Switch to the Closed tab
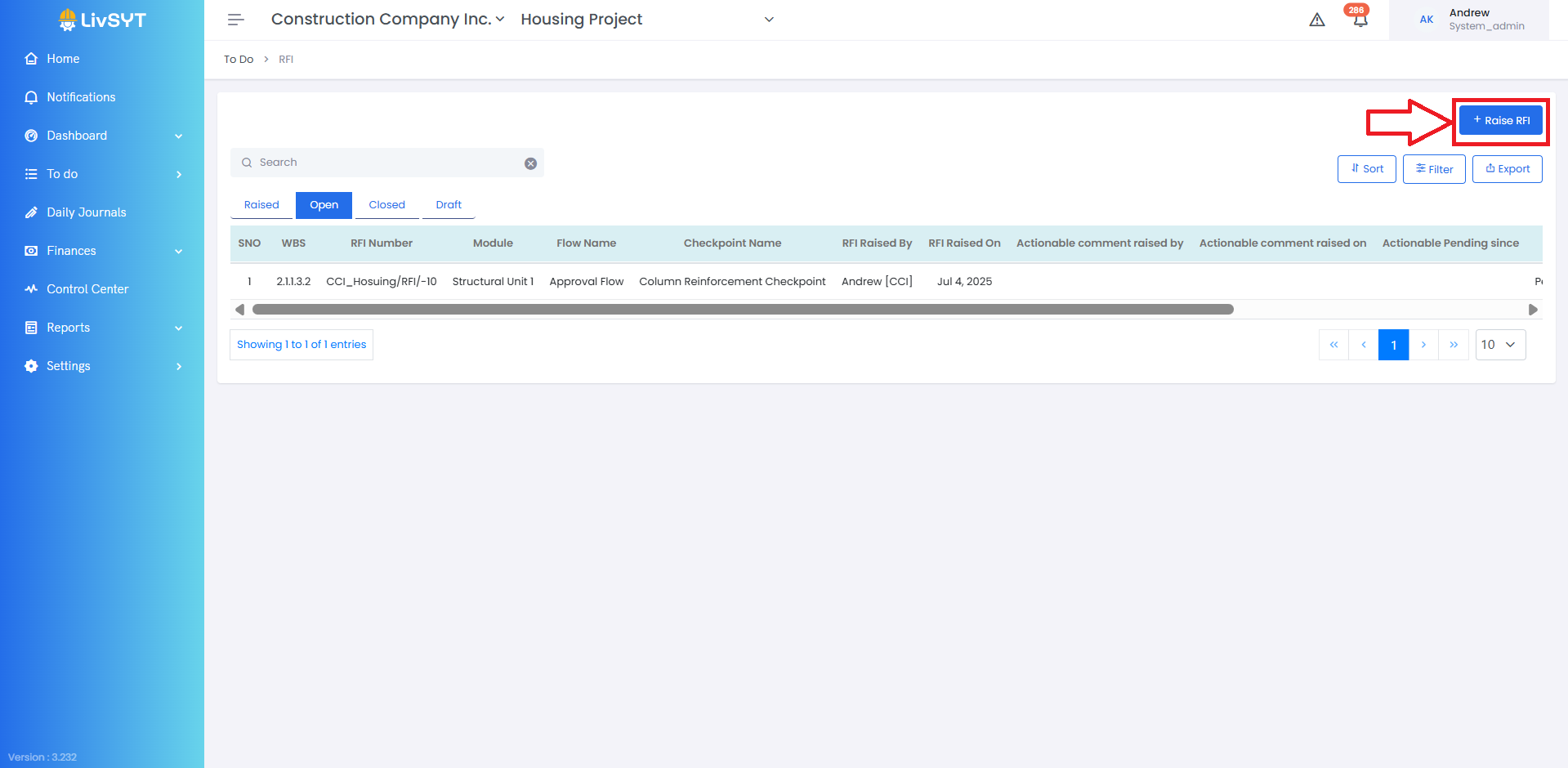1568x768 pixels. click(x=386, y=205)
